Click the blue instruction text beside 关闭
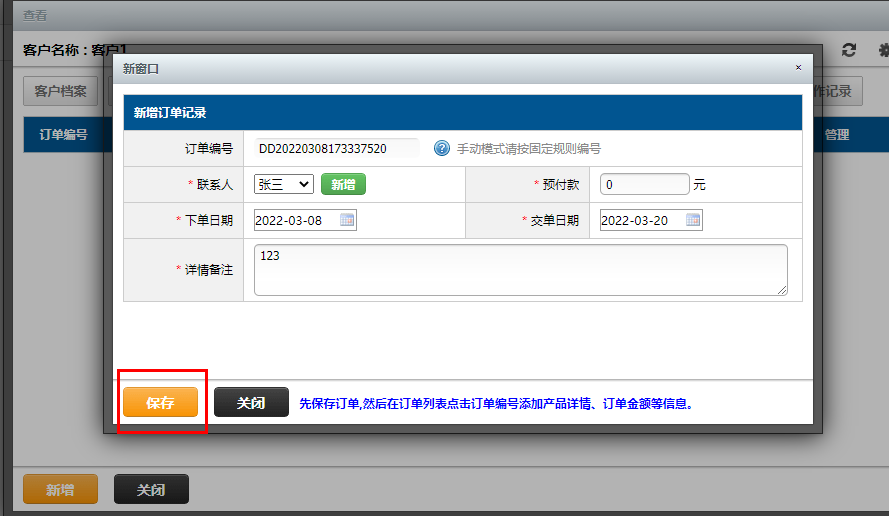 (x=496, y=404)
